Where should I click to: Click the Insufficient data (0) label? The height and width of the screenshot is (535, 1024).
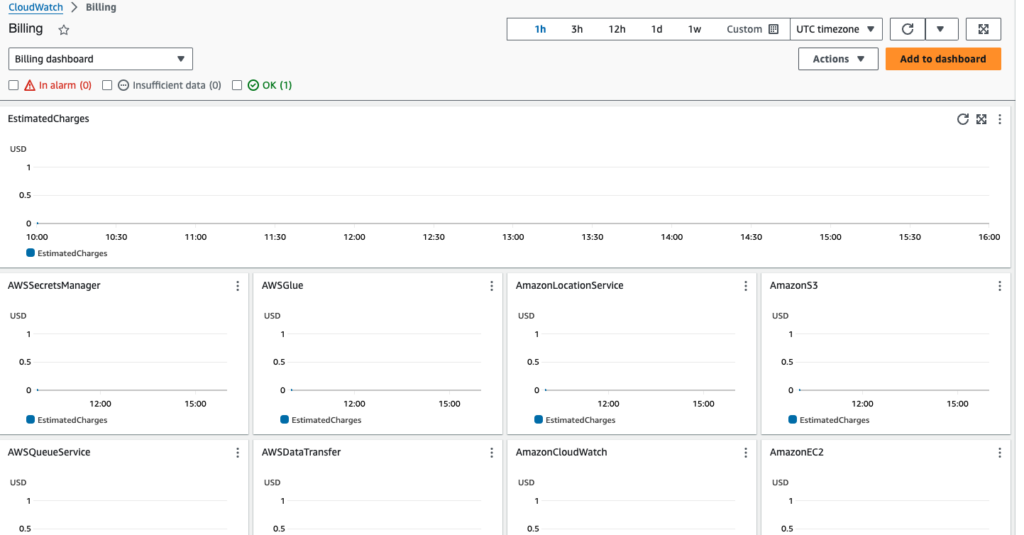(x=177, y=85)
